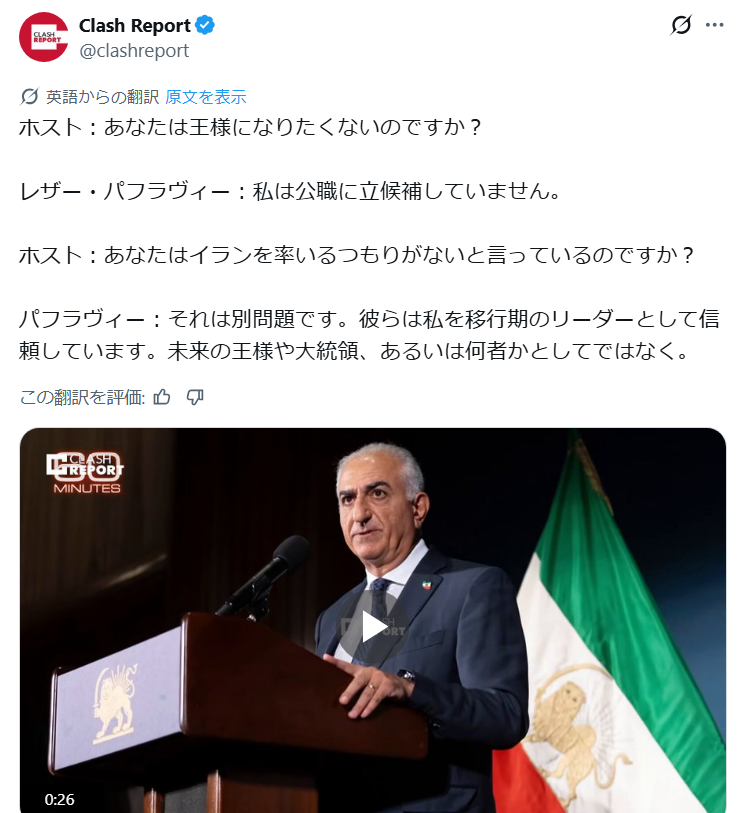This screenshot has height=813, width=740.
Task: Play the embedded video
Action: tap(373, 628)
